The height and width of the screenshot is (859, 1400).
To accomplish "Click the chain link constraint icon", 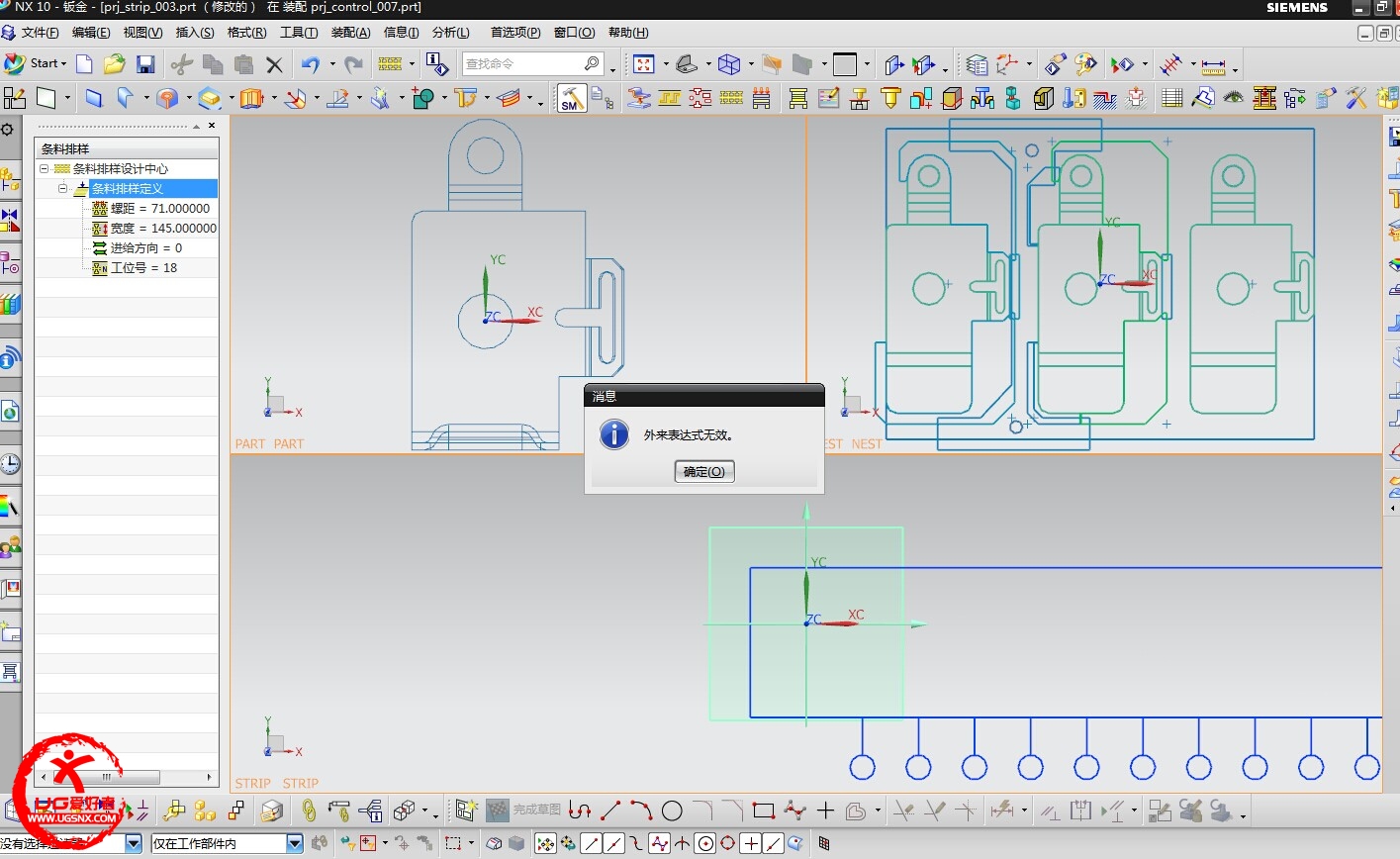I will pos(308,811).
